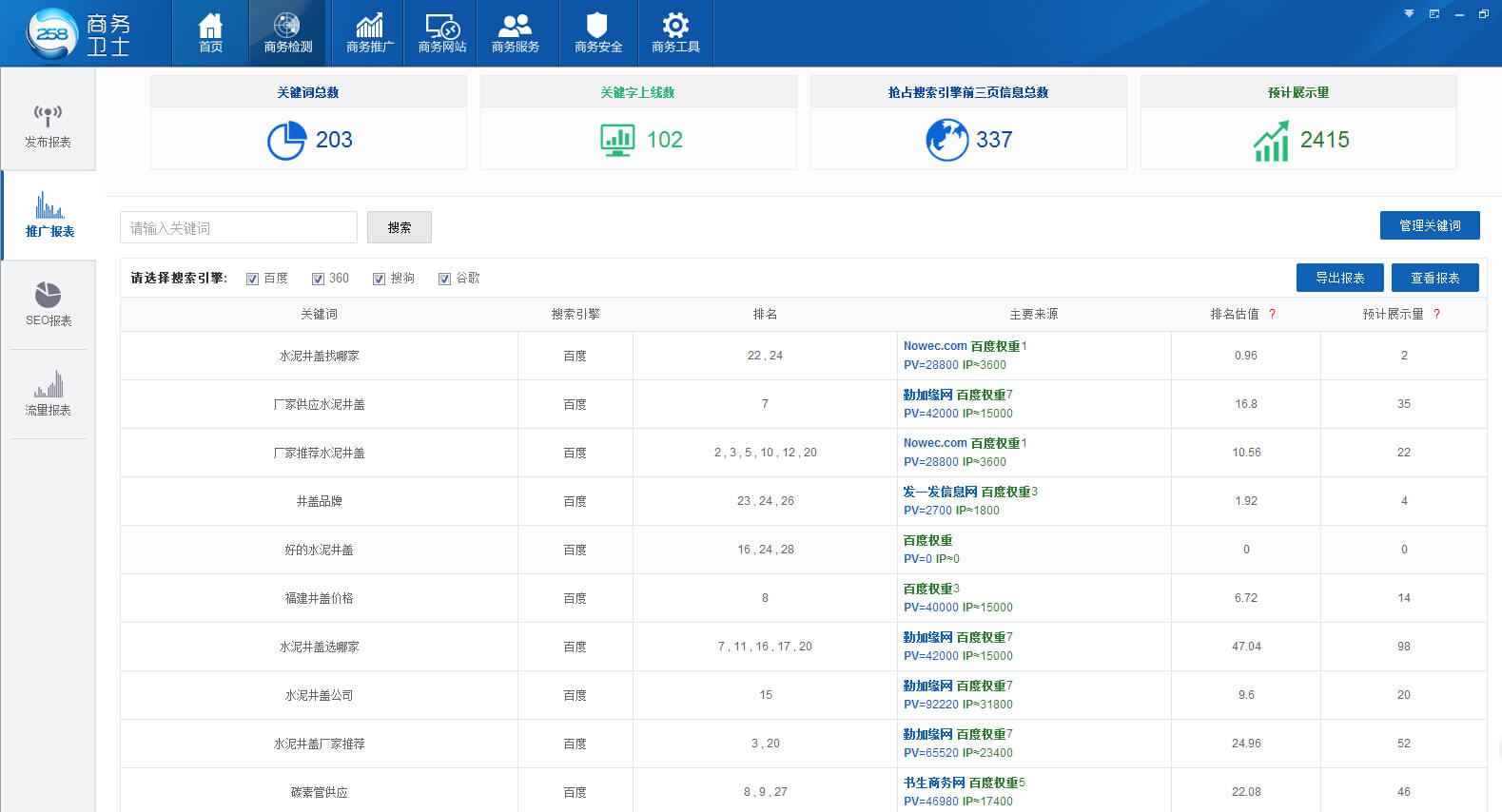
Task: Open 书生商务网 source link
Action: pyautogui.click(x=934, y=783)
